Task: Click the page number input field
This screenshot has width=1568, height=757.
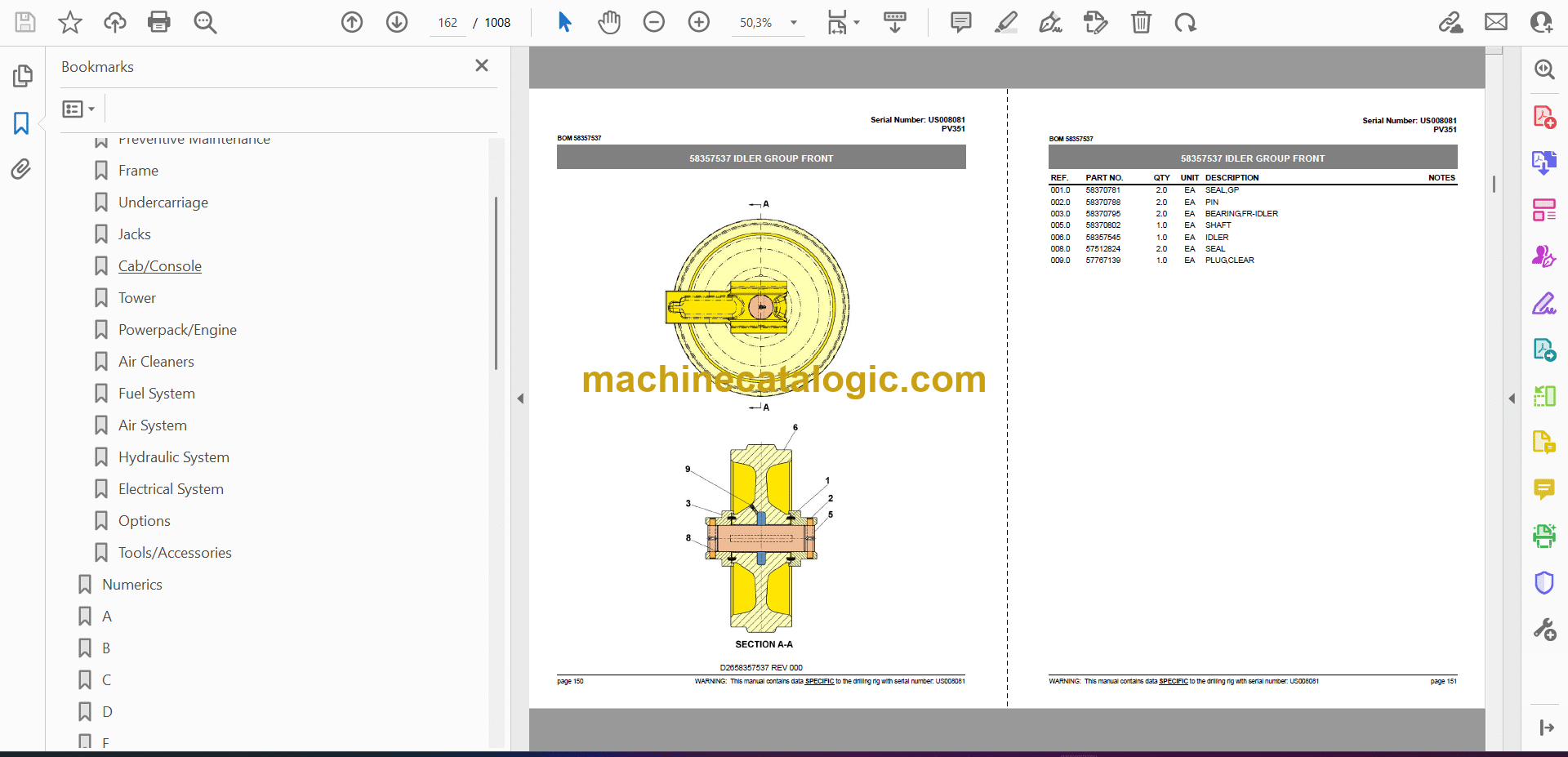Action: pyautogui.click(x=448, y=23)
